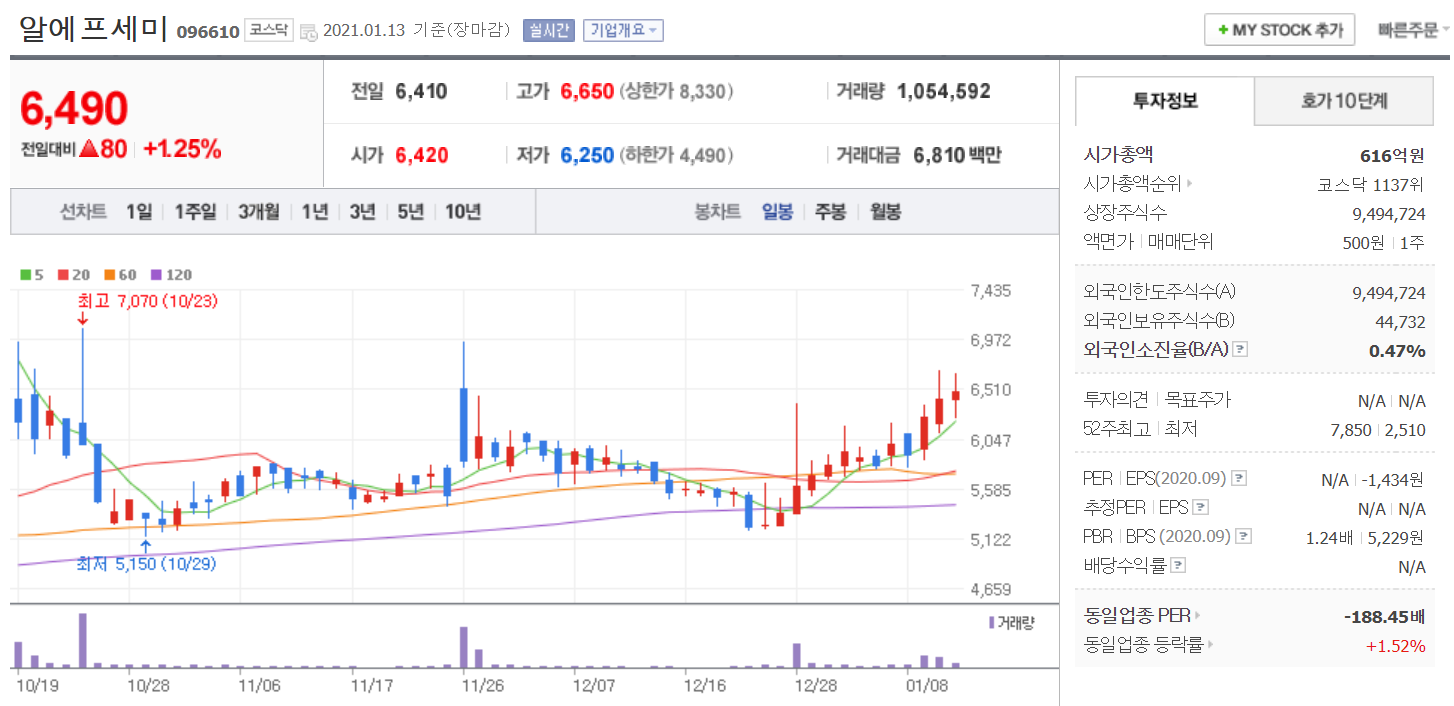Screen dimensions: 1454x706
Task: Switch candlestick chart to 주봉 weekly
Action: 830,211
